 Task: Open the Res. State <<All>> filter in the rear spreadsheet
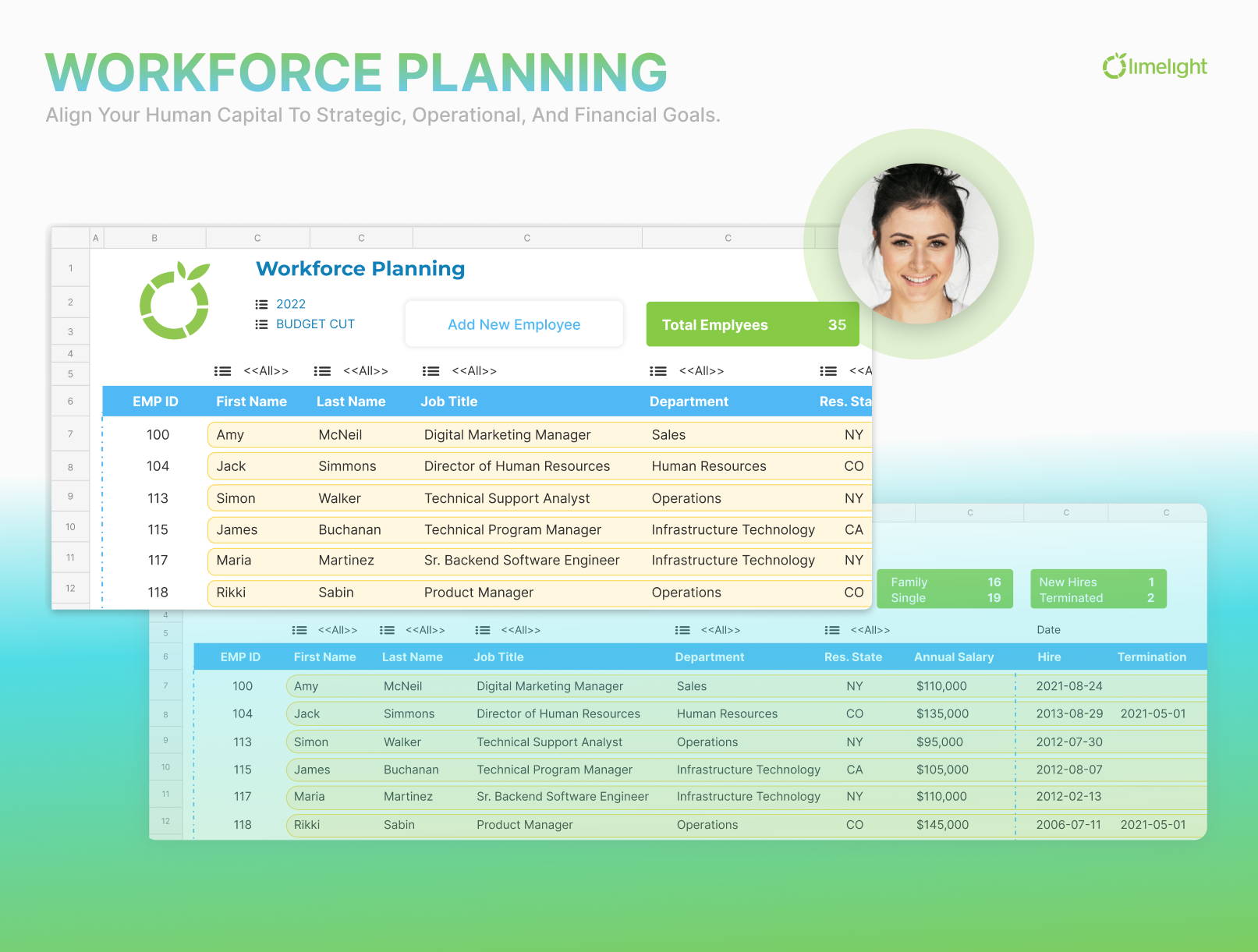tap(870, 630)
